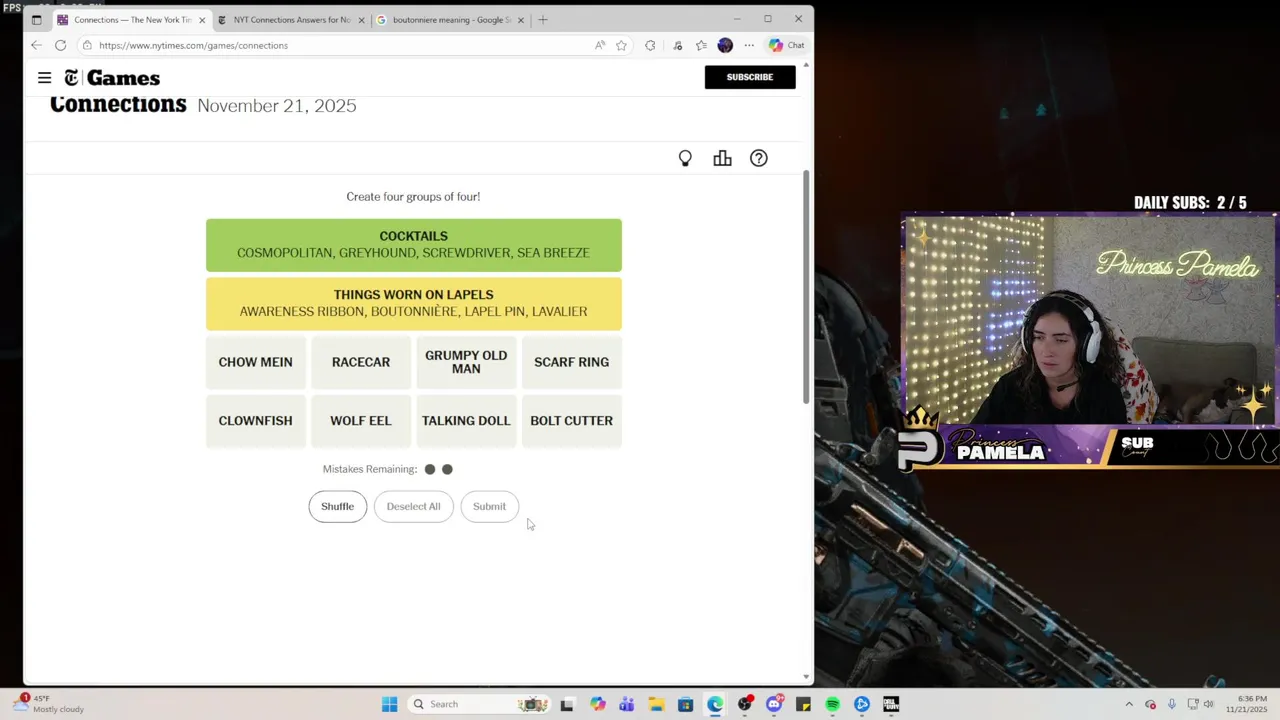This screenshot has width=1280, height=720.
Task: Open Microsoft Teams from the taskbar
Action: click(626, 704)
